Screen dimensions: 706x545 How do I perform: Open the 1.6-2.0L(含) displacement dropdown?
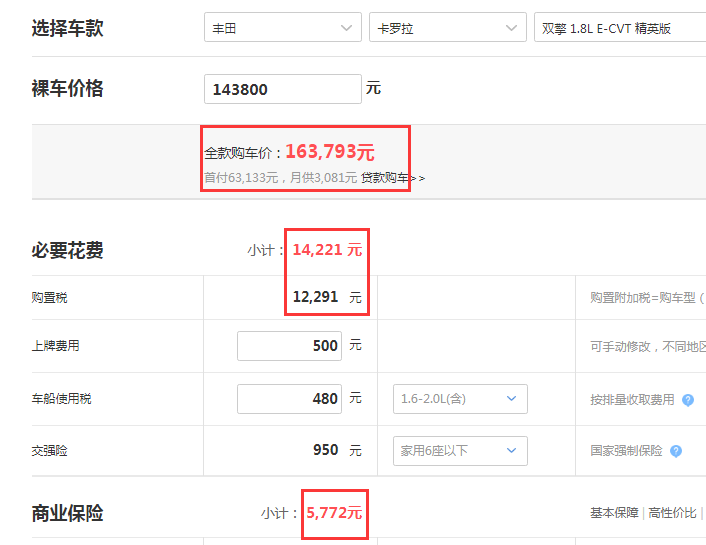(460, 399)
